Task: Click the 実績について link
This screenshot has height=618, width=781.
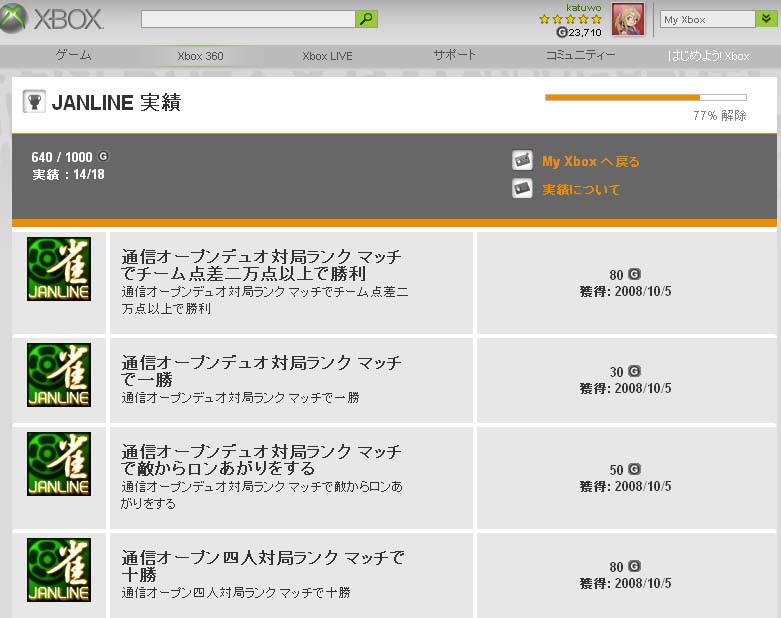Action: (581, 189)
